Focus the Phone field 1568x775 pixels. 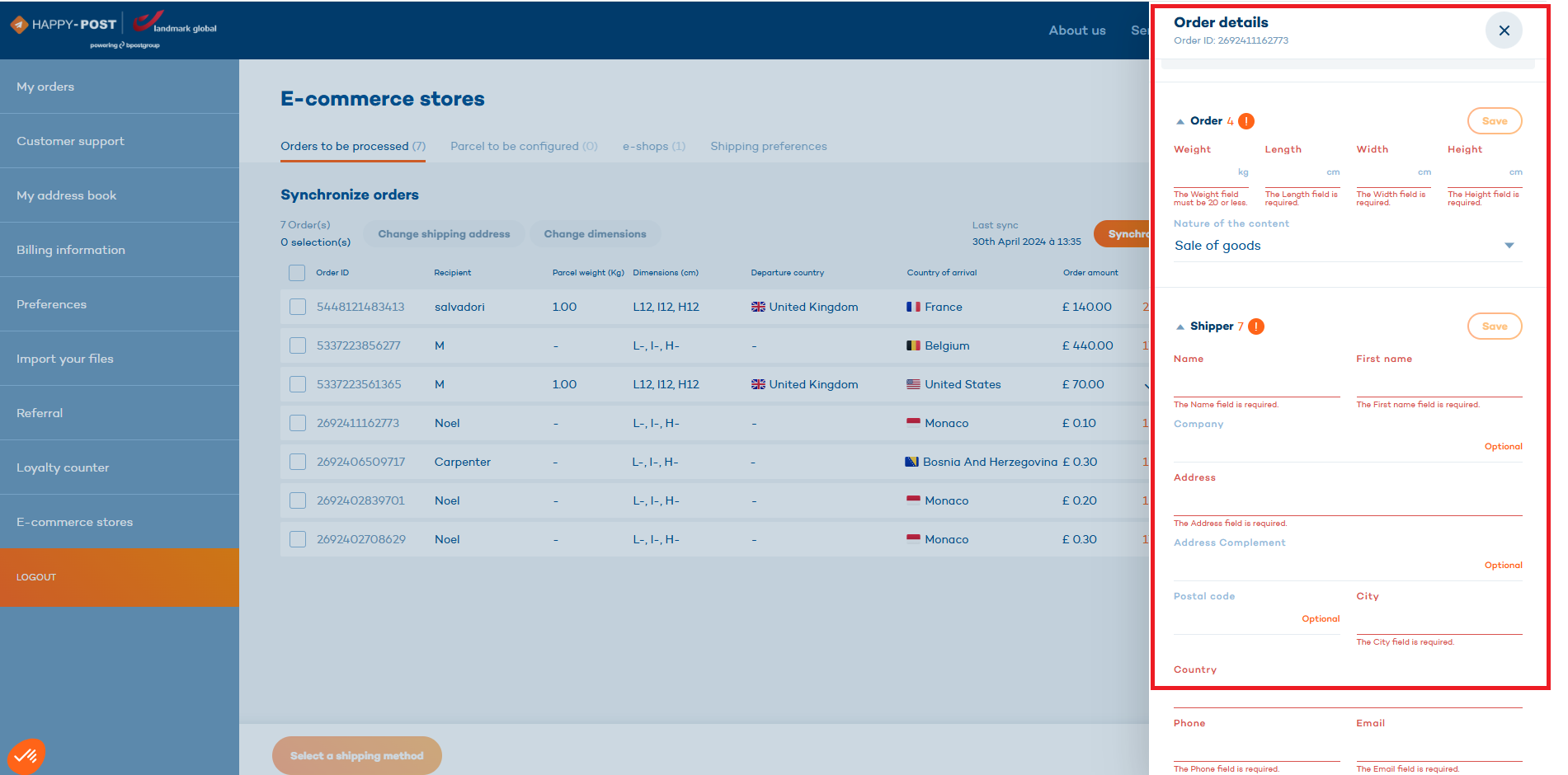(x=1257, y=747)
